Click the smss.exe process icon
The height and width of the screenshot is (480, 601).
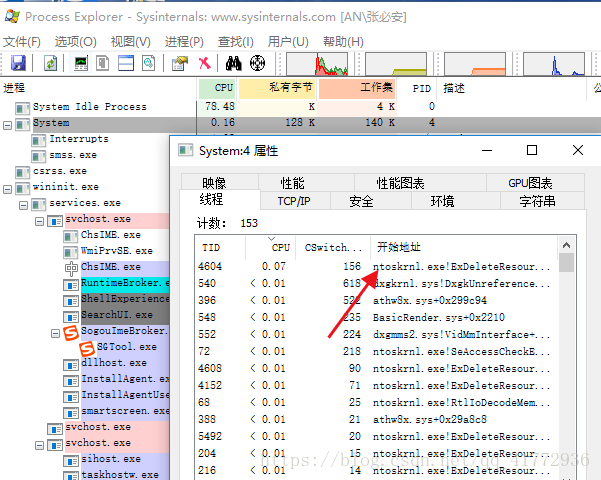point(39,156)
